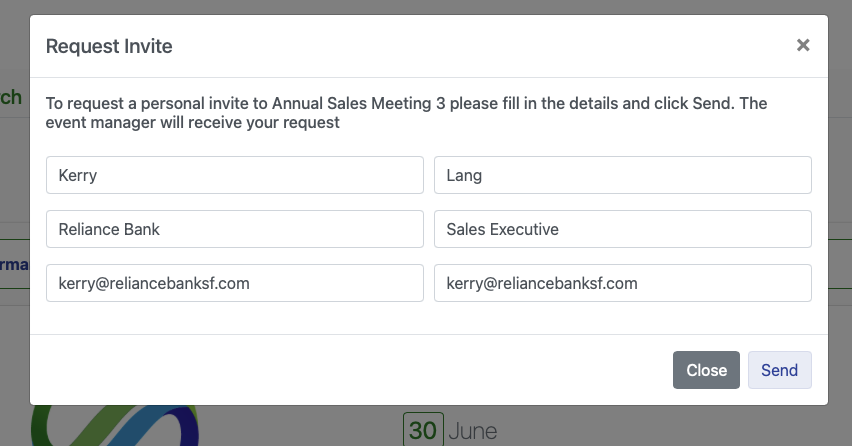
Task: Send the invite request
Action: (x=779, y=370)
